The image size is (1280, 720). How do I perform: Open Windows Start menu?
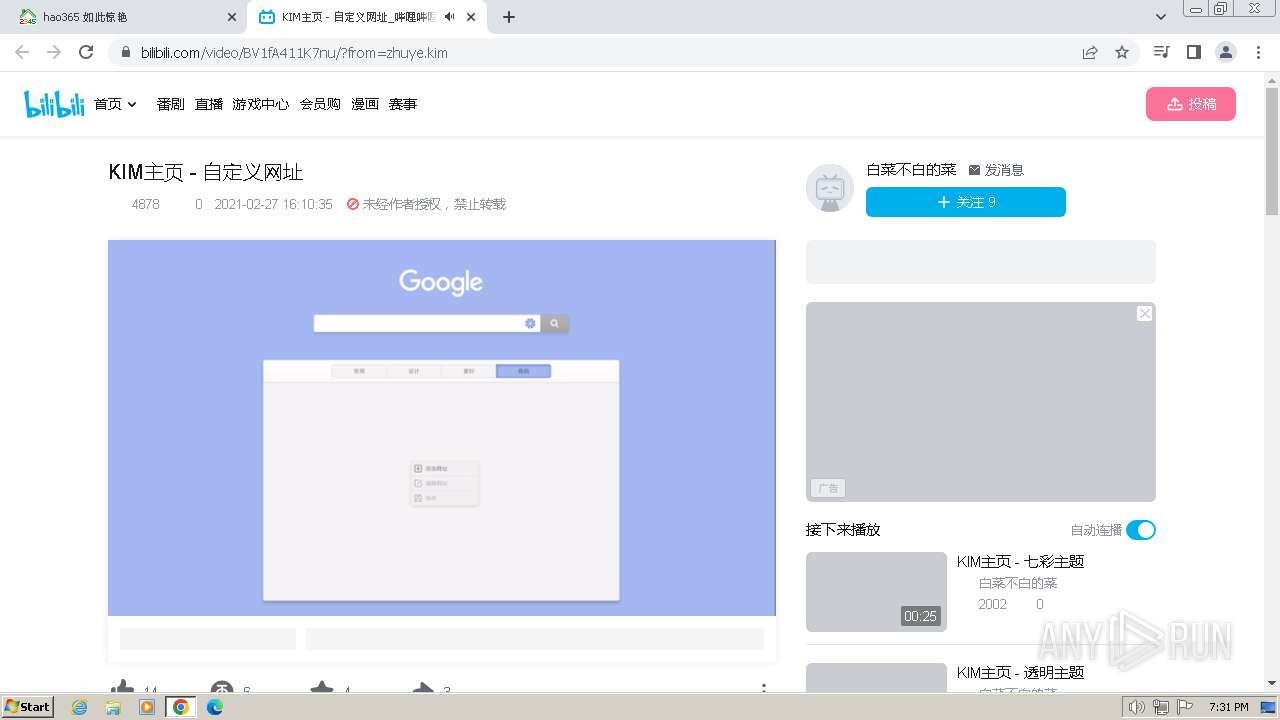click(x=28, y=706)
